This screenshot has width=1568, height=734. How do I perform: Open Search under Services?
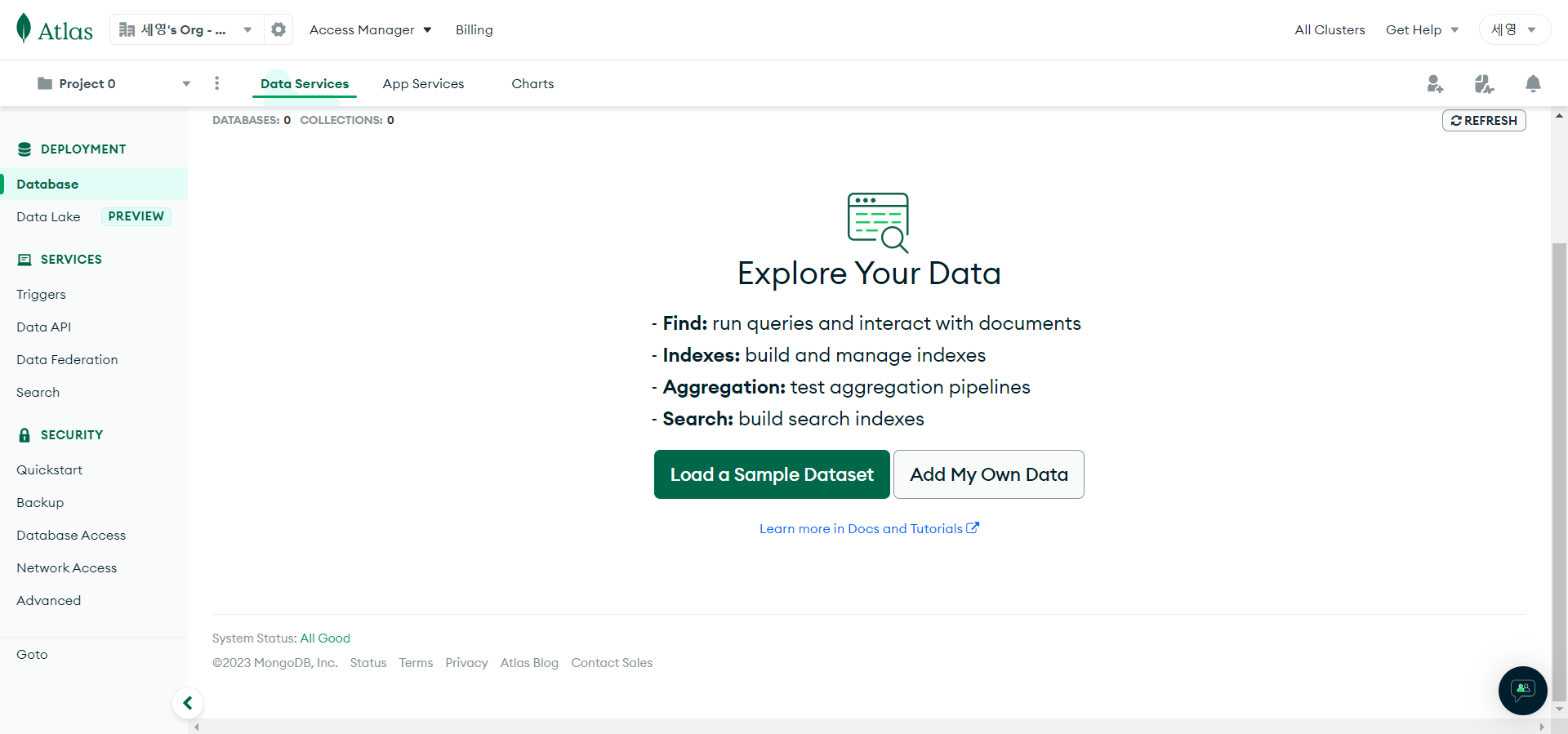(38, 392)
